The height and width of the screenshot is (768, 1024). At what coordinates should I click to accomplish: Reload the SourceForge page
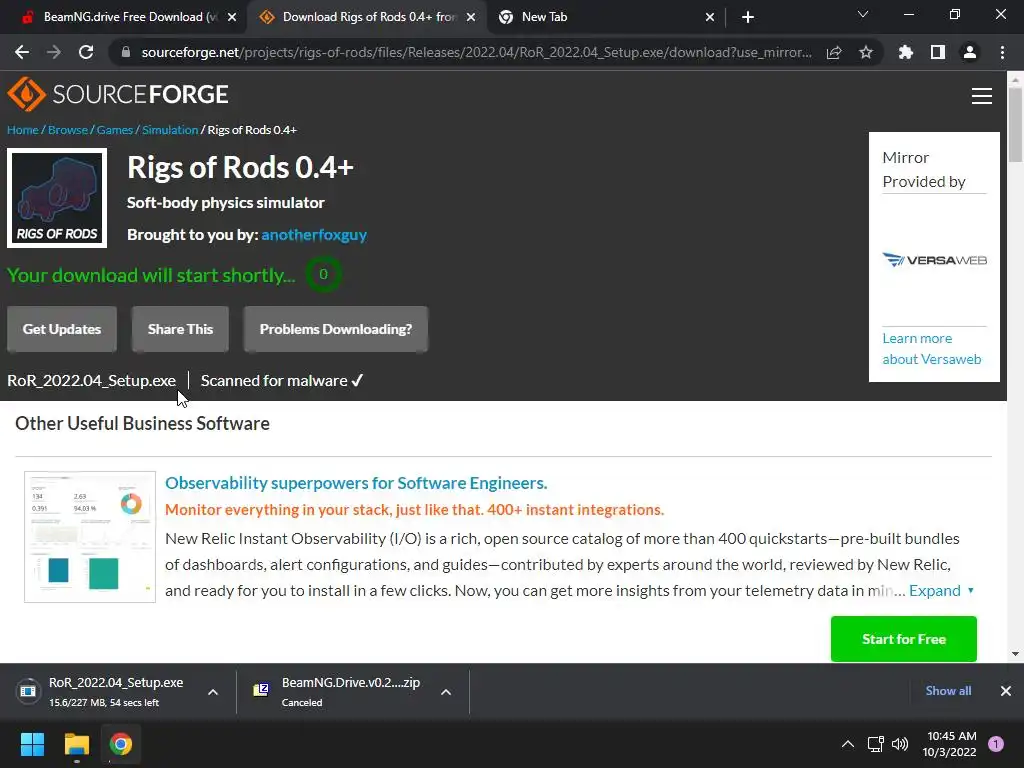[x=86, y=52]
